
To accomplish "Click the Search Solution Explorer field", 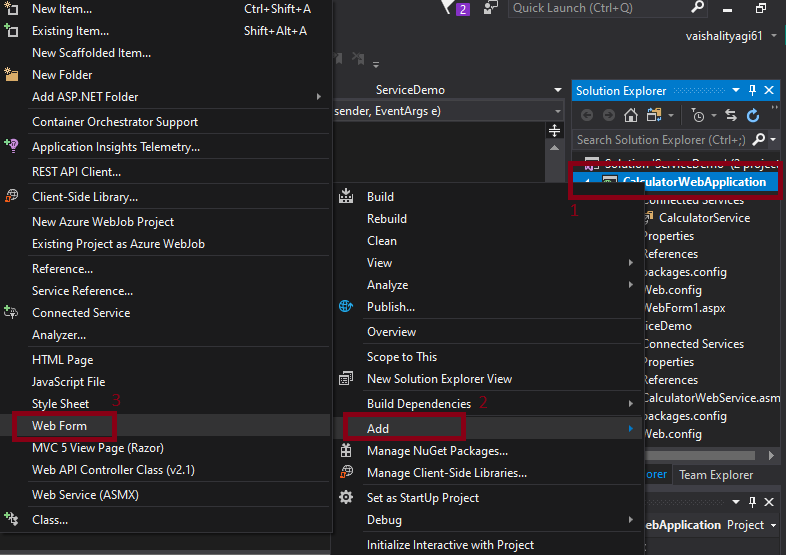I will (662, 140).
